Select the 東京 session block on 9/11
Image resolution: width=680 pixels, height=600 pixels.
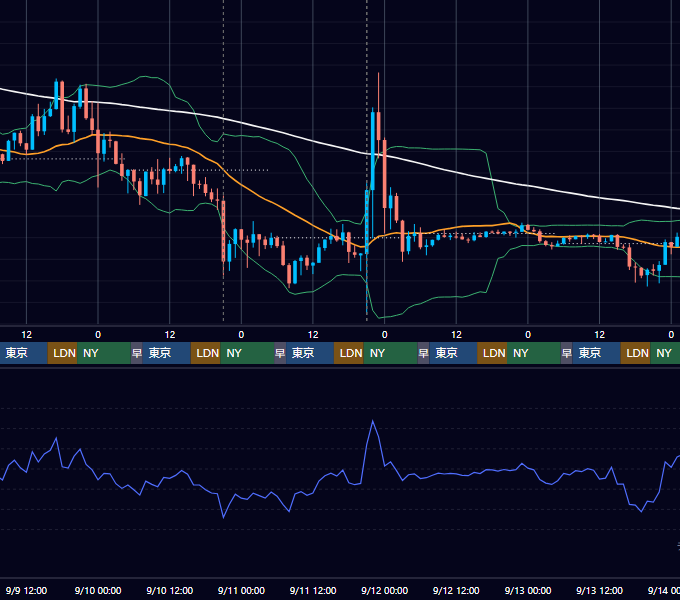(310, 353)
